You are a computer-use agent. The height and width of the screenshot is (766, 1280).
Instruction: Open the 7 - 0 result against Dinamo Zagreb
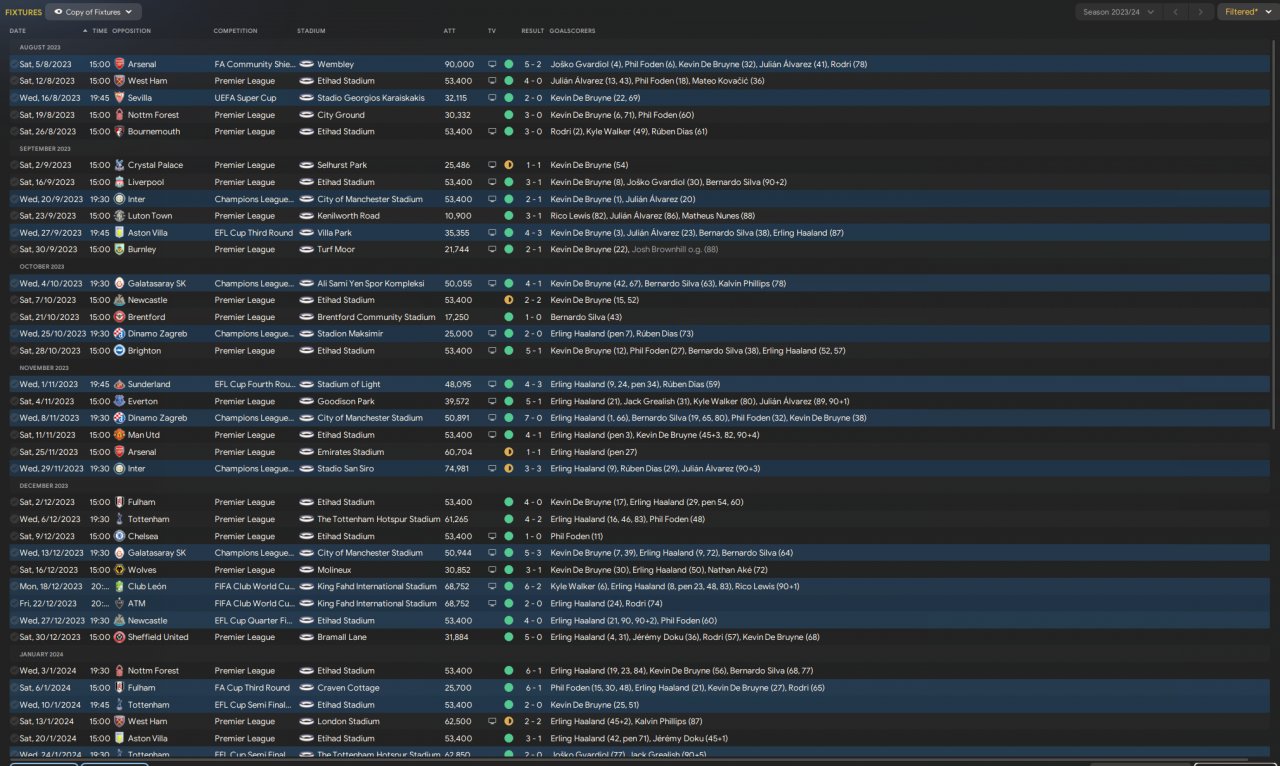(534, 418)
